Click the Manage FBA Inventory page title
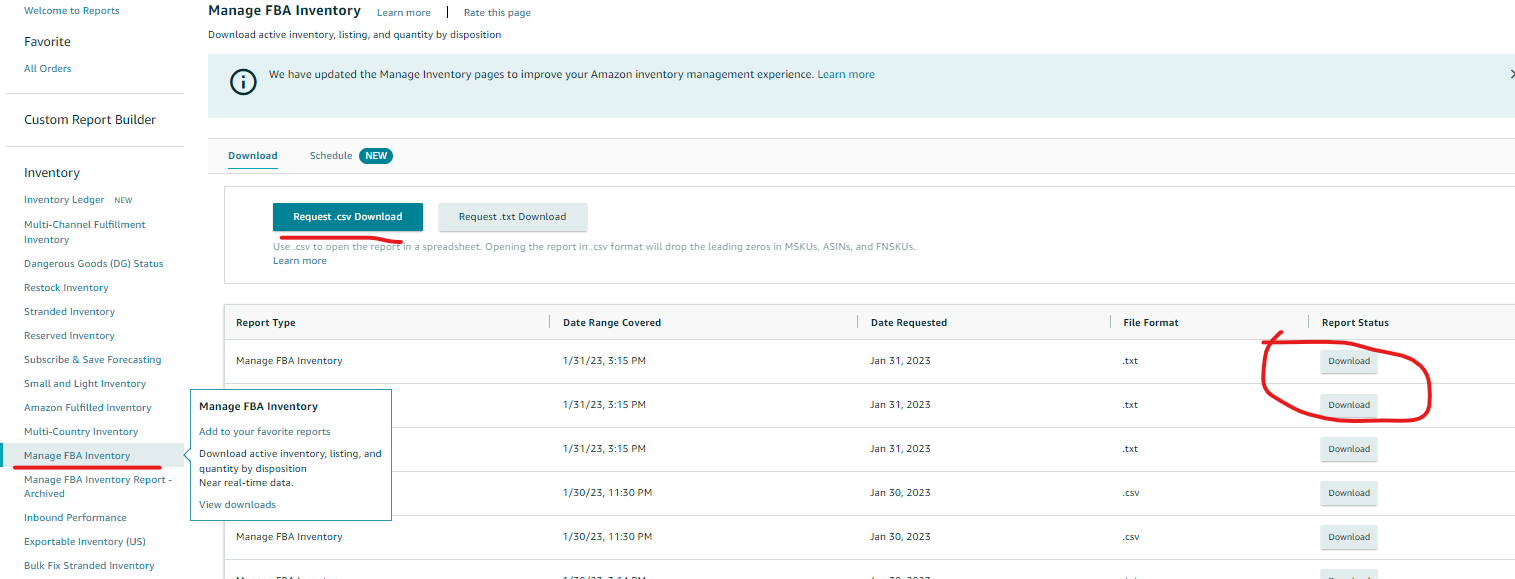 [x=285, y=11]
